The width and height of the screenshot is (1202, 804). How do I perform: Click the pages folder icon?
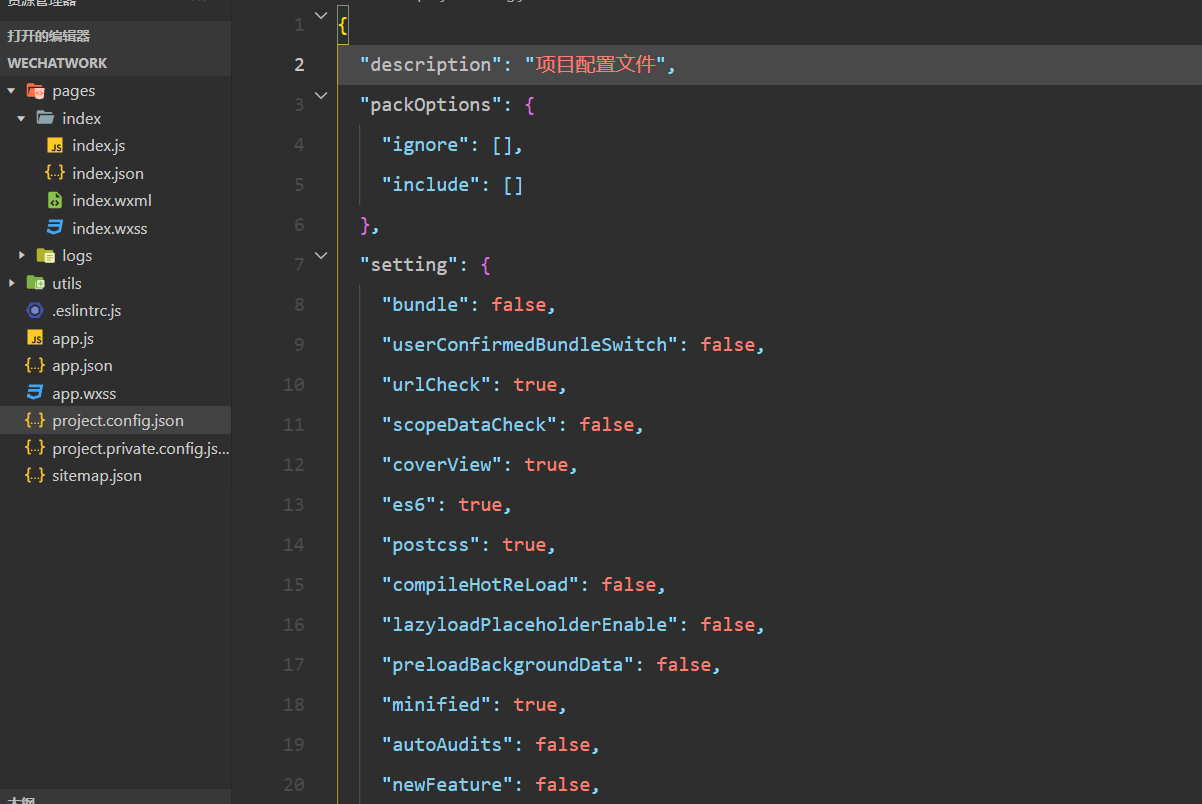click(x=35, y=91)
